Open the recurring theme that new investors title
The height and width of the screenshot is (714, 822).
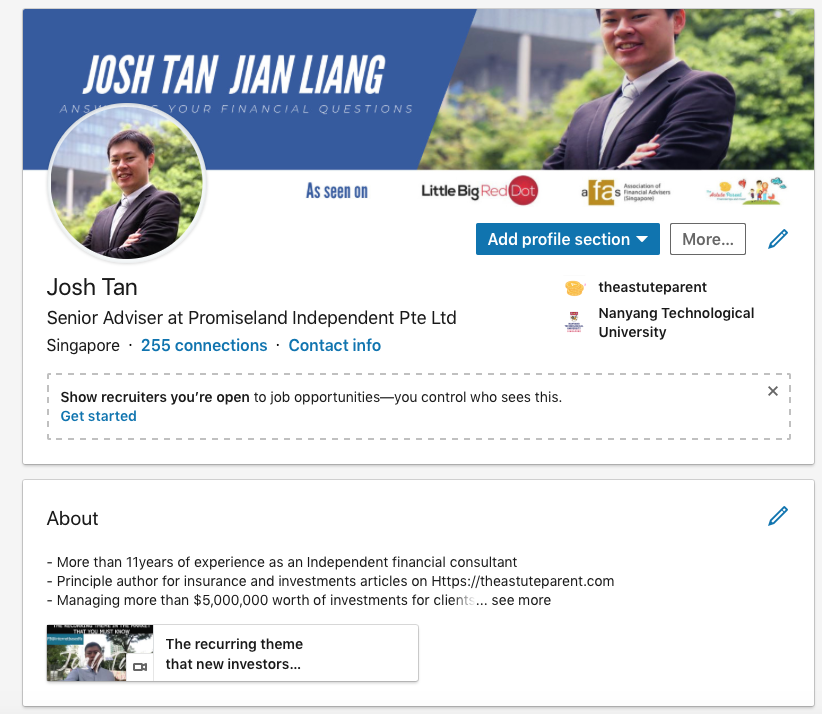[x=234, y=654]
